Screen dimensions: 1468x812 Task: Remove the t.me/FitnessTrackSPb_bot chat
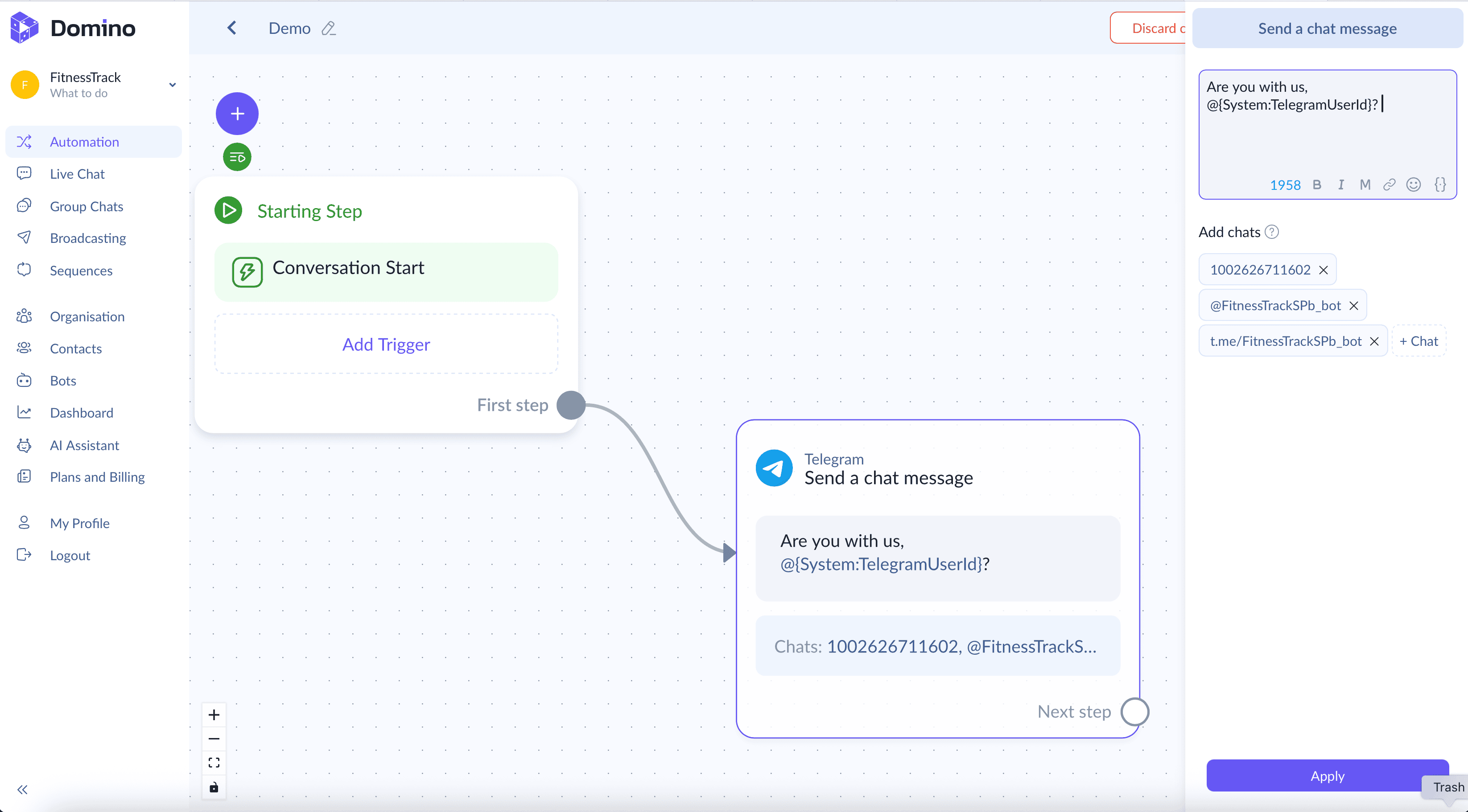pyautogui.click(x=1374, y=342)
